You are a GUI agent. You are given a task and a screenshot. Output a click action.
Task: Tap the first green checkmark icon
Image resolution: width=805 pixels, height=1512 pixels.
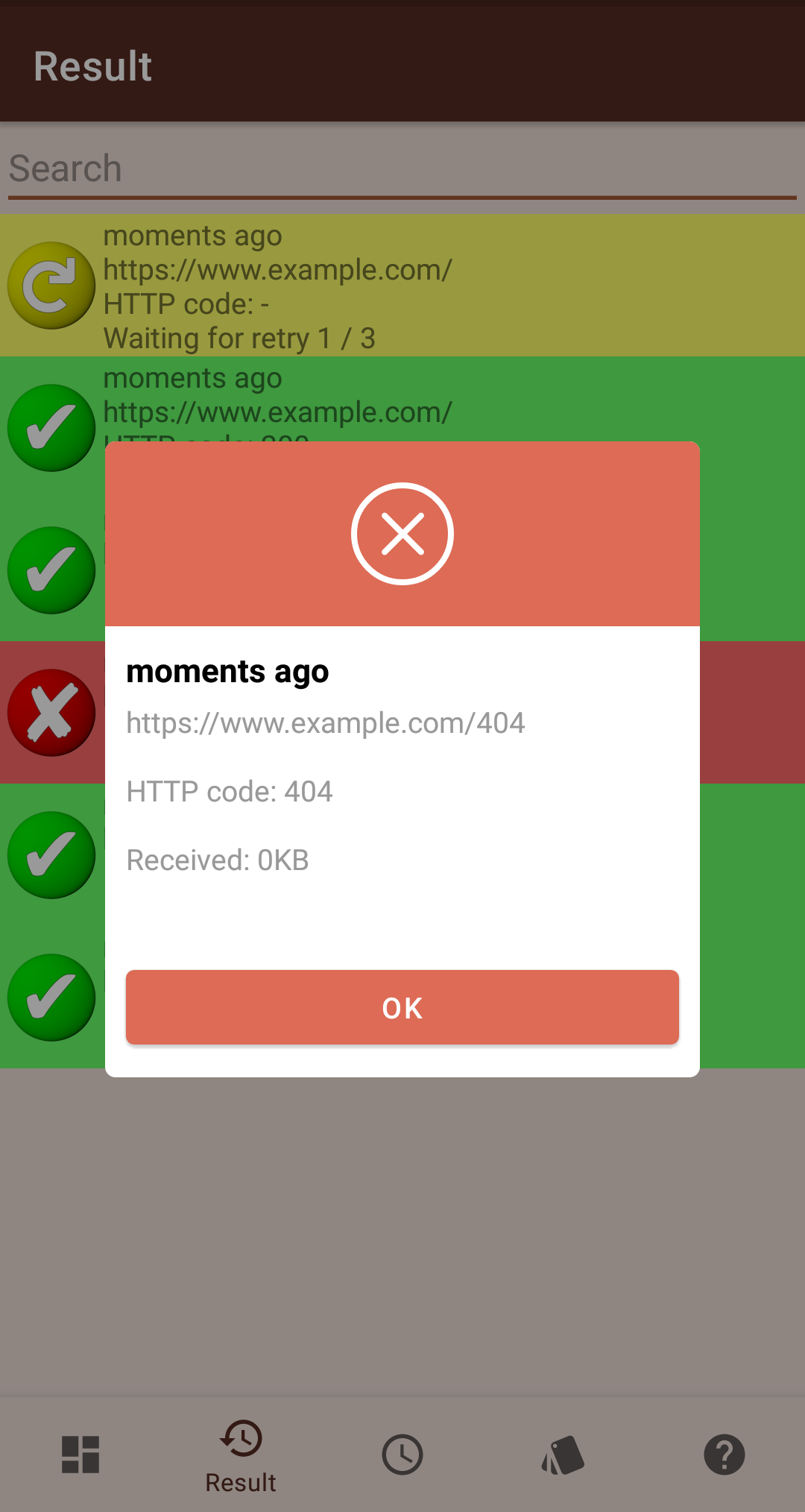click(x=51, y=428)
